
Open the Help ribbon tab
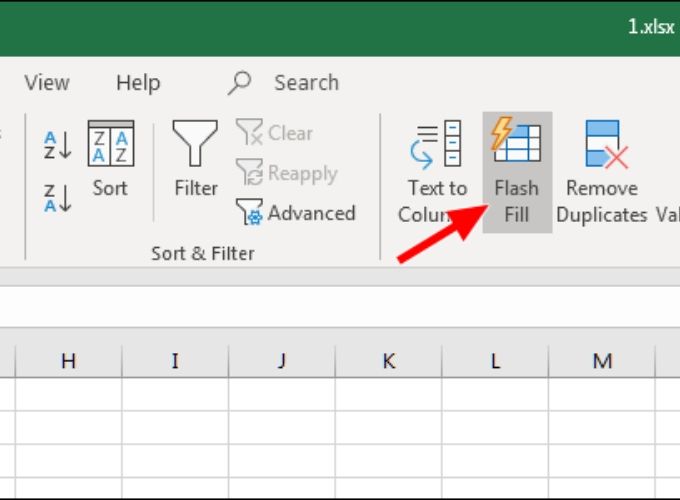click(x=138, y=83)
